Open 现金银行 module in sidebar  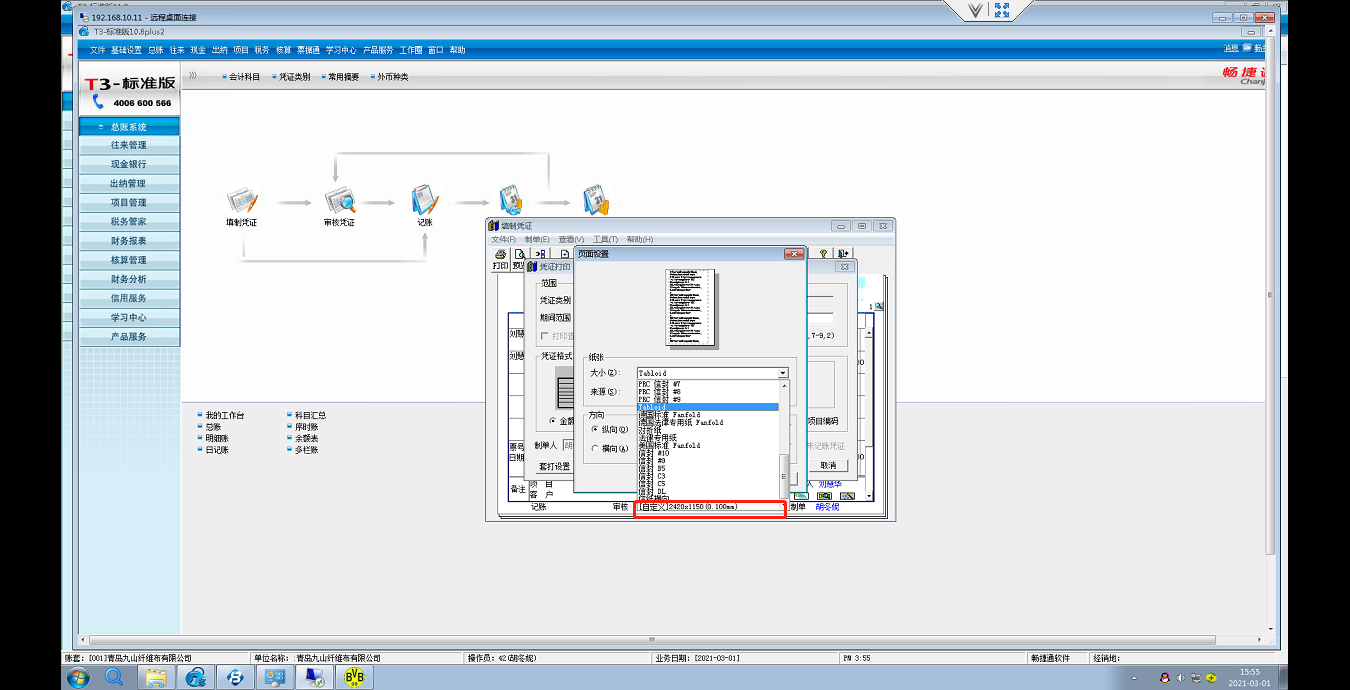[x=130, y=164]
